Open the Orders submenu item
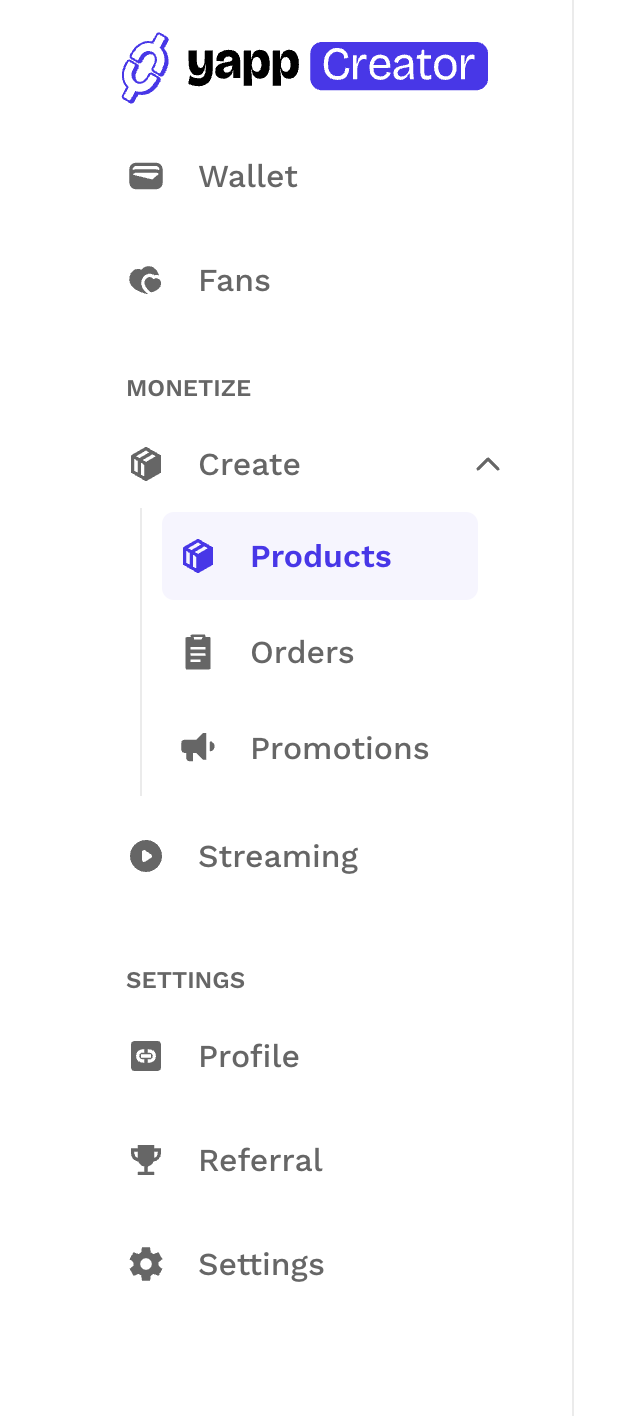Viewport: 644px width, 1416px height. click(302, 653)
